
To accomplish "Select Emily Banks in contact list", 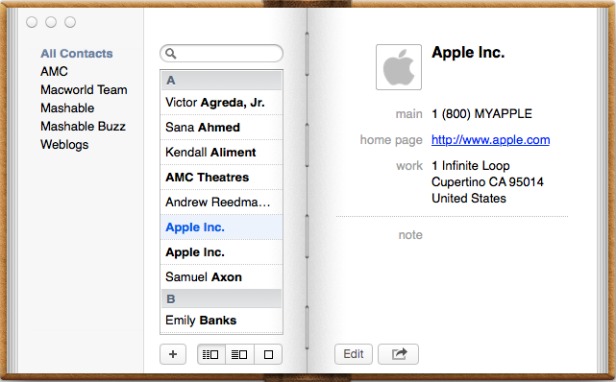I will [221, 320].
